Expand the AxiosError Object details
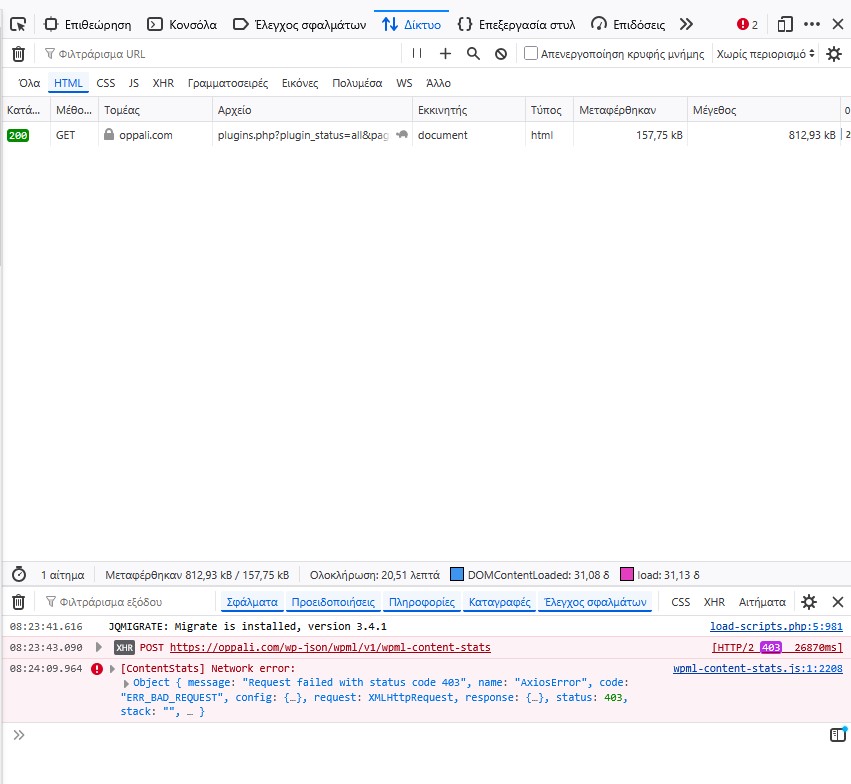Screen dimensions: 851x784 [127, 683]
